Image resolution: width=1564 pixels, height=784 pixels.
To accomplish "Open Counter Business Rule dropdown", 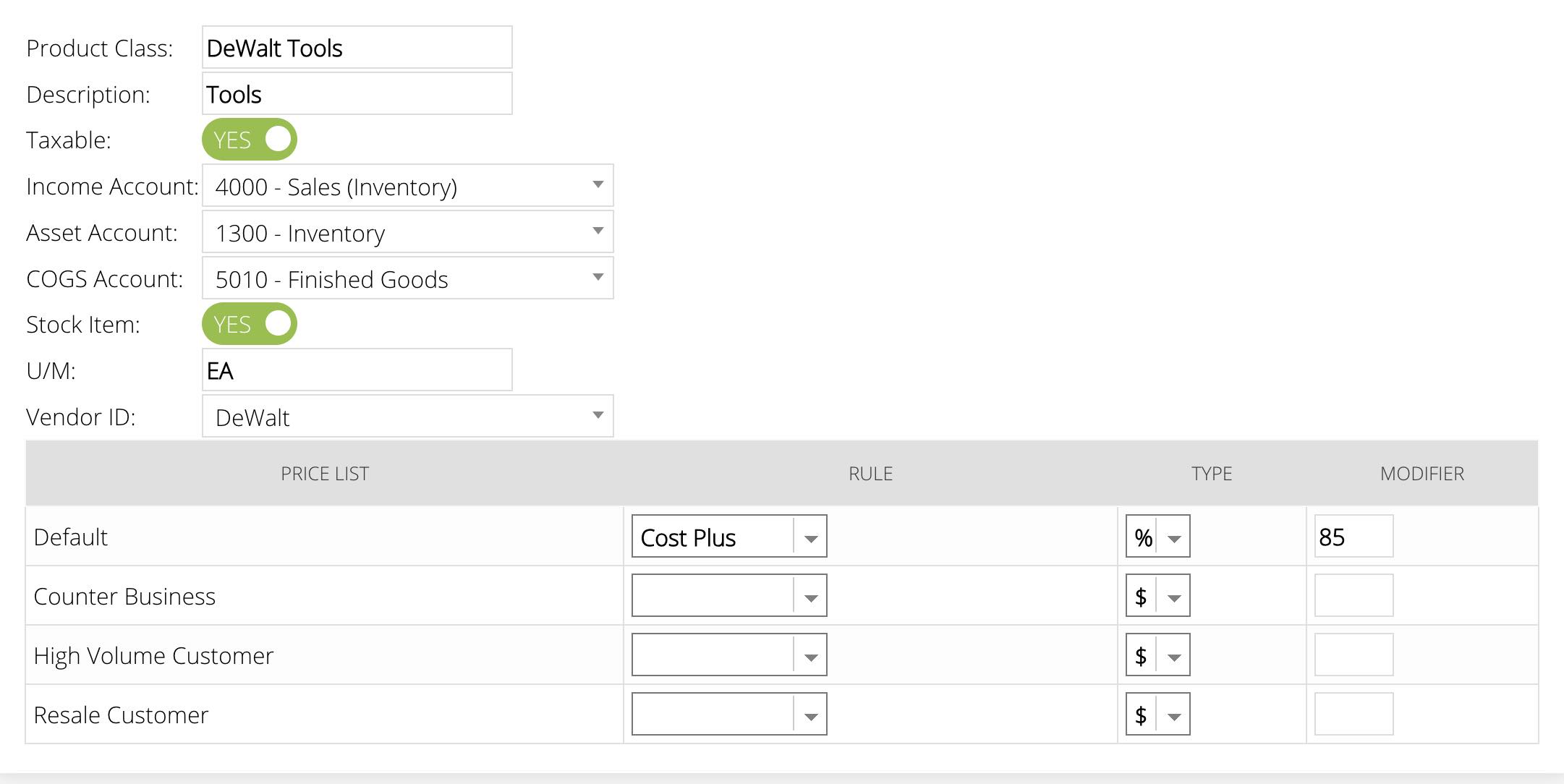I will (x=729, y=596).
